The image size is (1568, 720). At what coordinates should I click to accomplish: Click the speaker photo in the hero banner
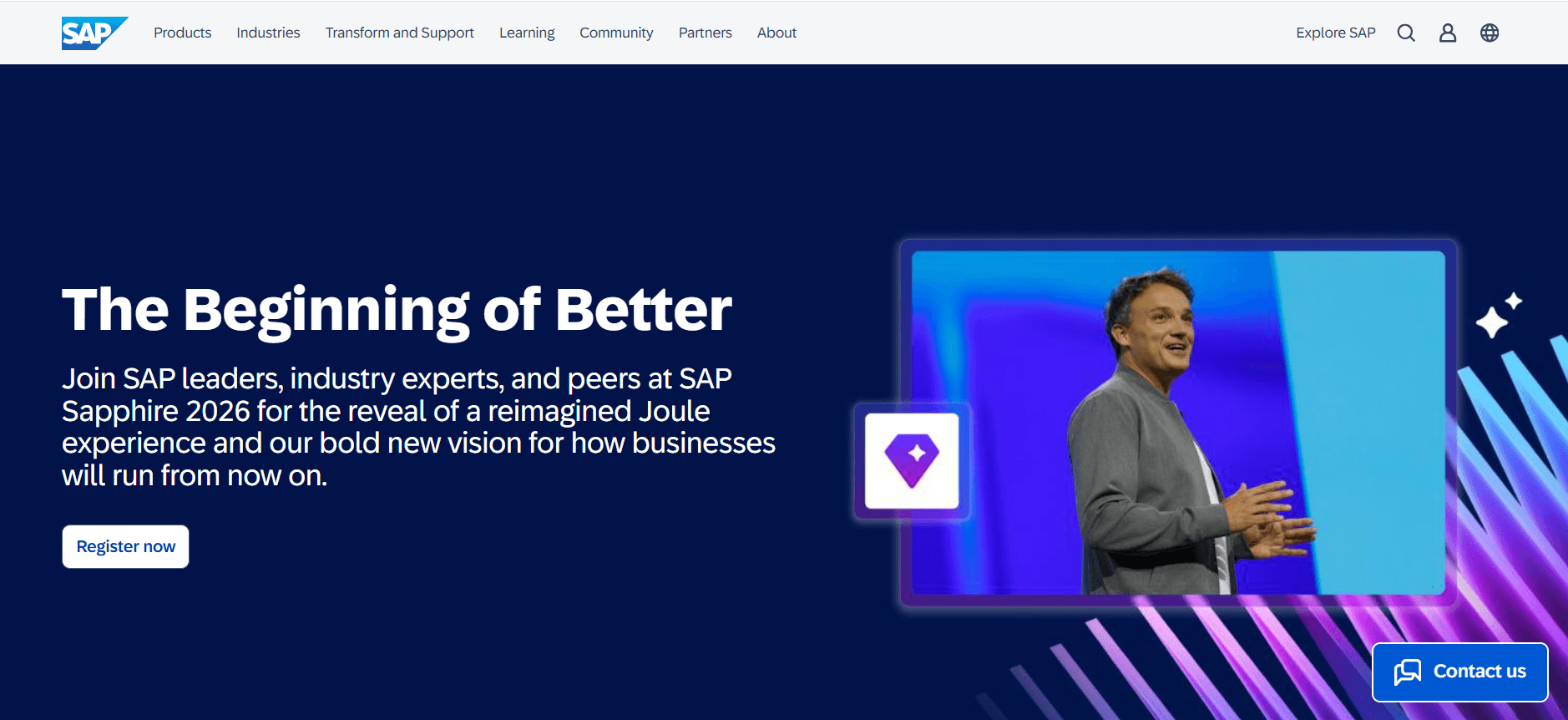coord(1178,423)
